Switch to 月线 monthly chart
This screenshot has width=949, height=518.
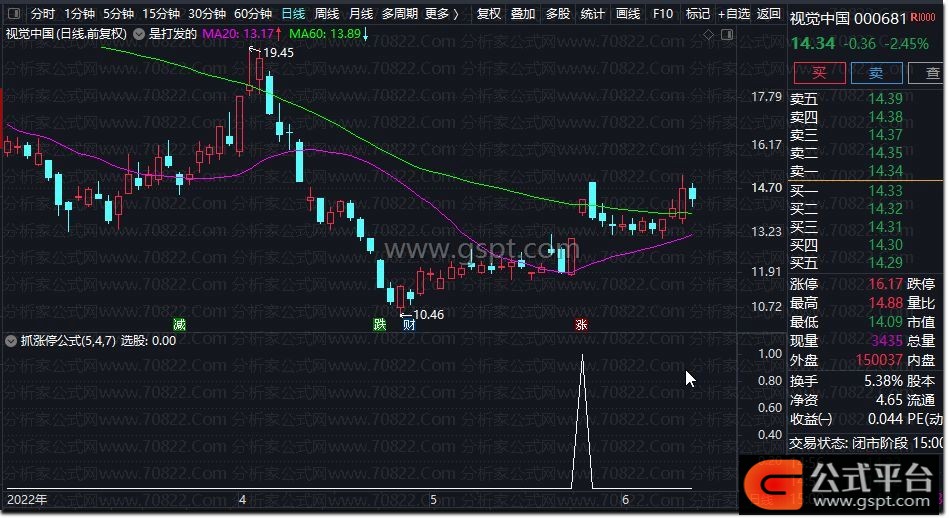361,13
